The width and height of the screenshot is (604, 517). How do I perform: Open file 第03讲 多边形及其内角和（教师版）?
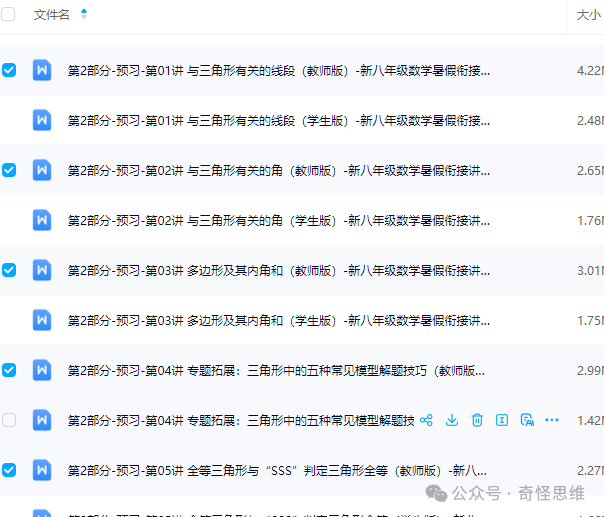pyautogui.click(x=279, y=270)
